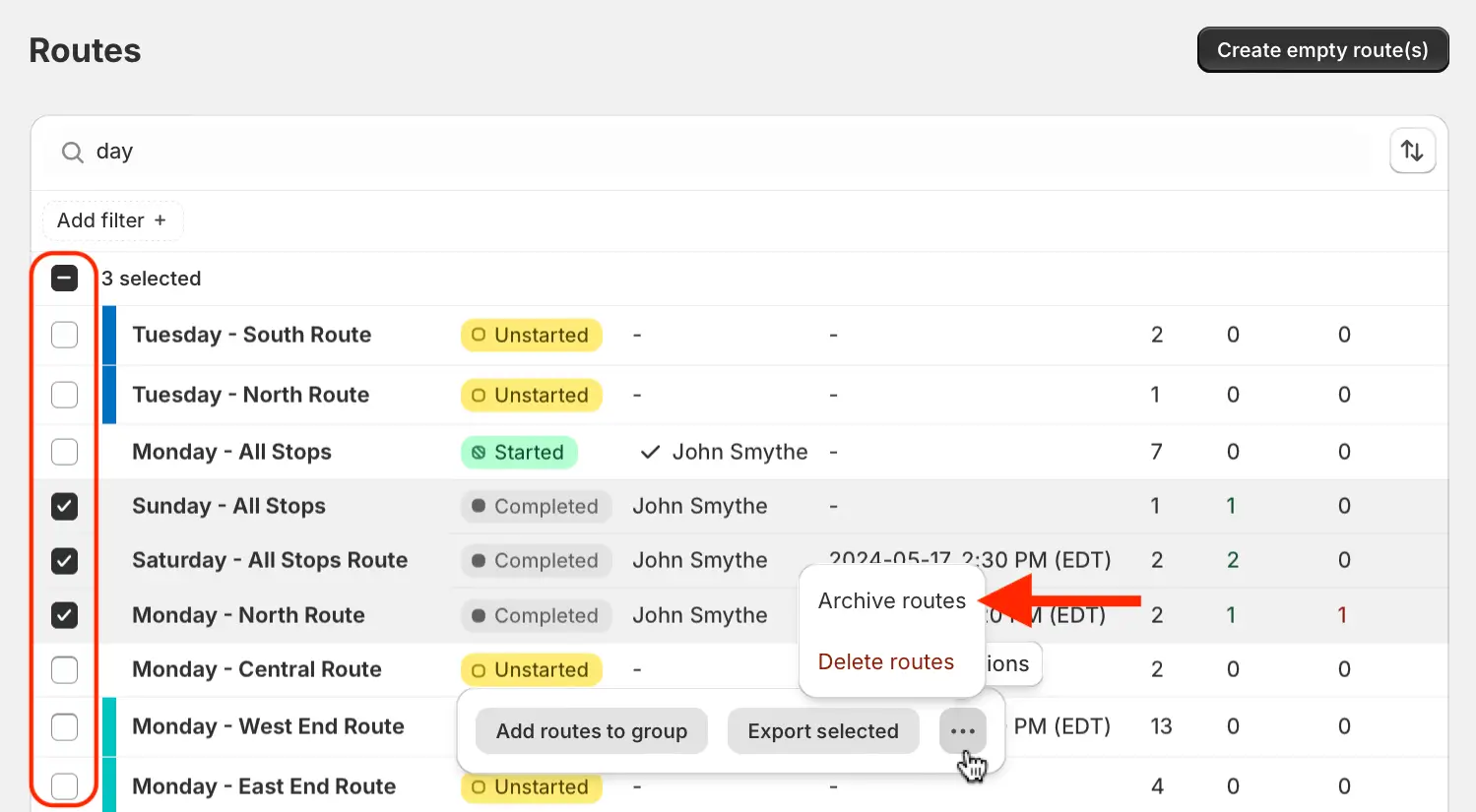Viewport: 1476px width, 812px height.
Task: Click the sort routes arrows icon
Action: [1412, 152]
